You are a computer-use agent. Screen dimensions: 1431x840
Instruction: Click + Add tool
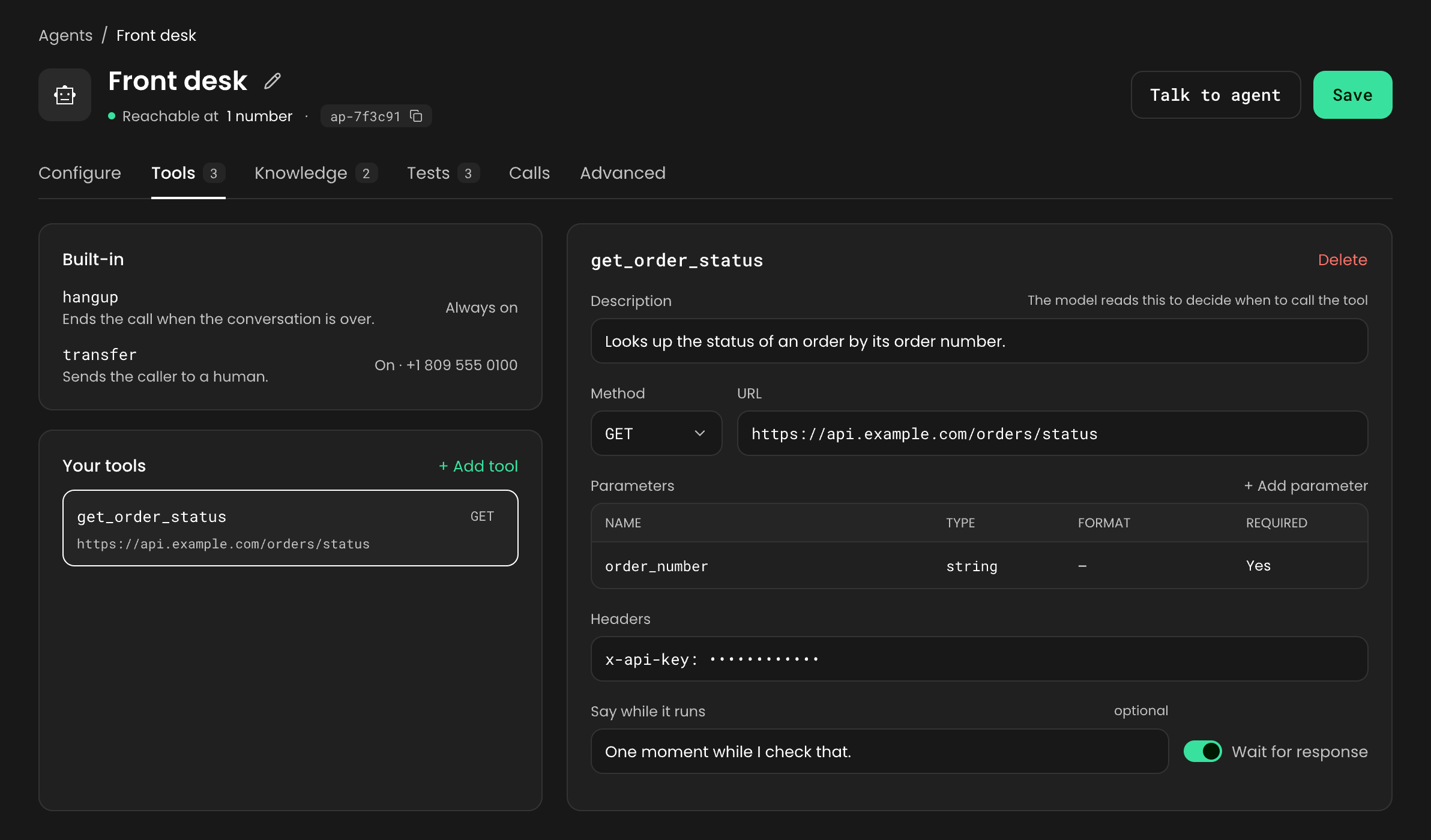tap(478, 466)
